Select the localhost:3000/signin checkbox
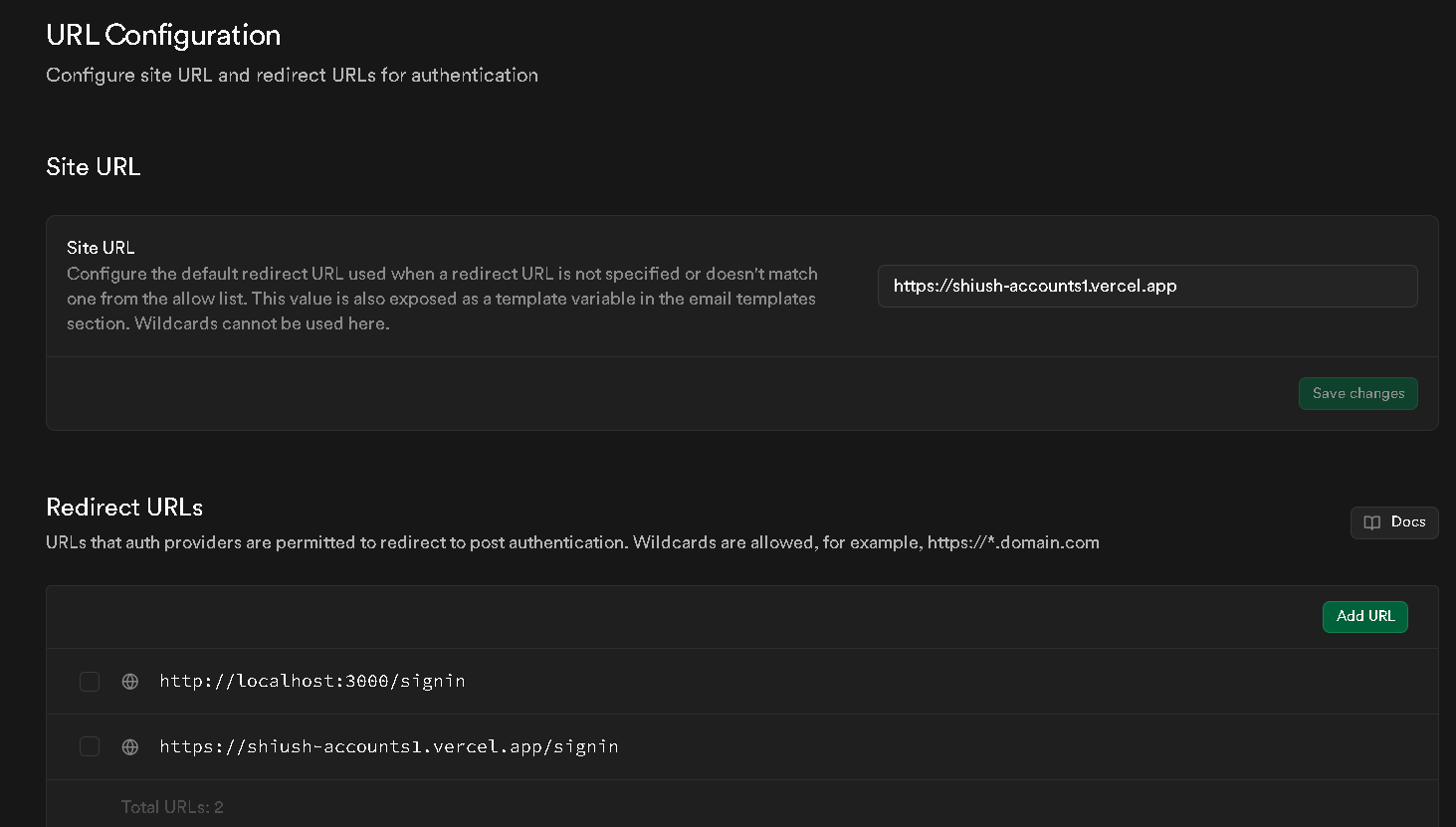Image resolution: width=1456 pixels, height=827 pixels. (x=90, y=682)
